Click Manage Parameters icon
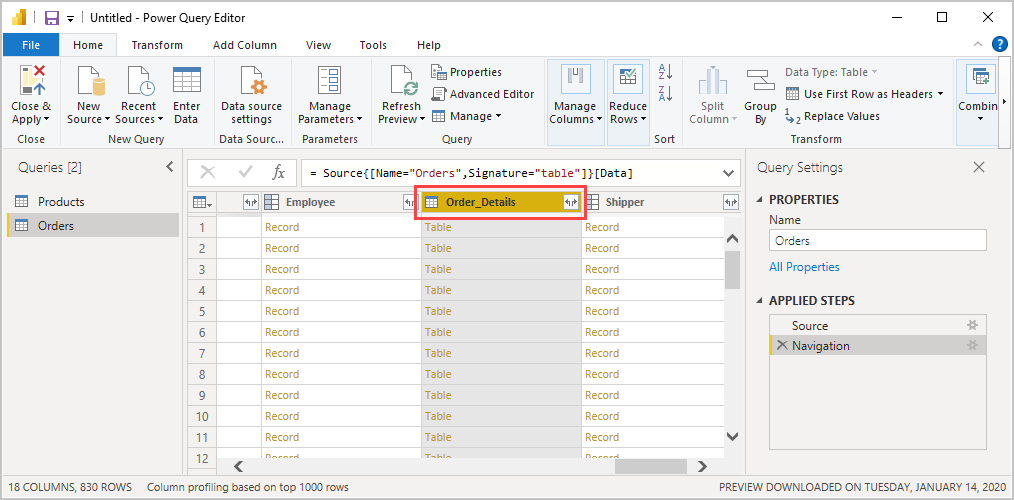The height and width of the screenshot is (500, 1014). [x=330, y=80]
